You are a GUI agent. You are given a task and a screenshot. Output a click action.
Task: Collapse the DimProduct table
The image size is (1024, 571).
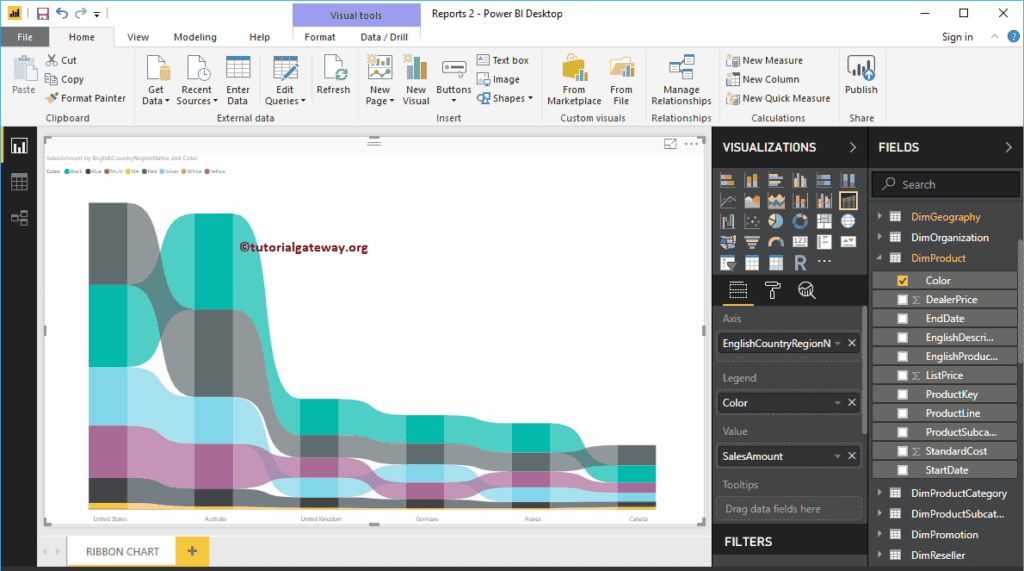coord(880,258)
